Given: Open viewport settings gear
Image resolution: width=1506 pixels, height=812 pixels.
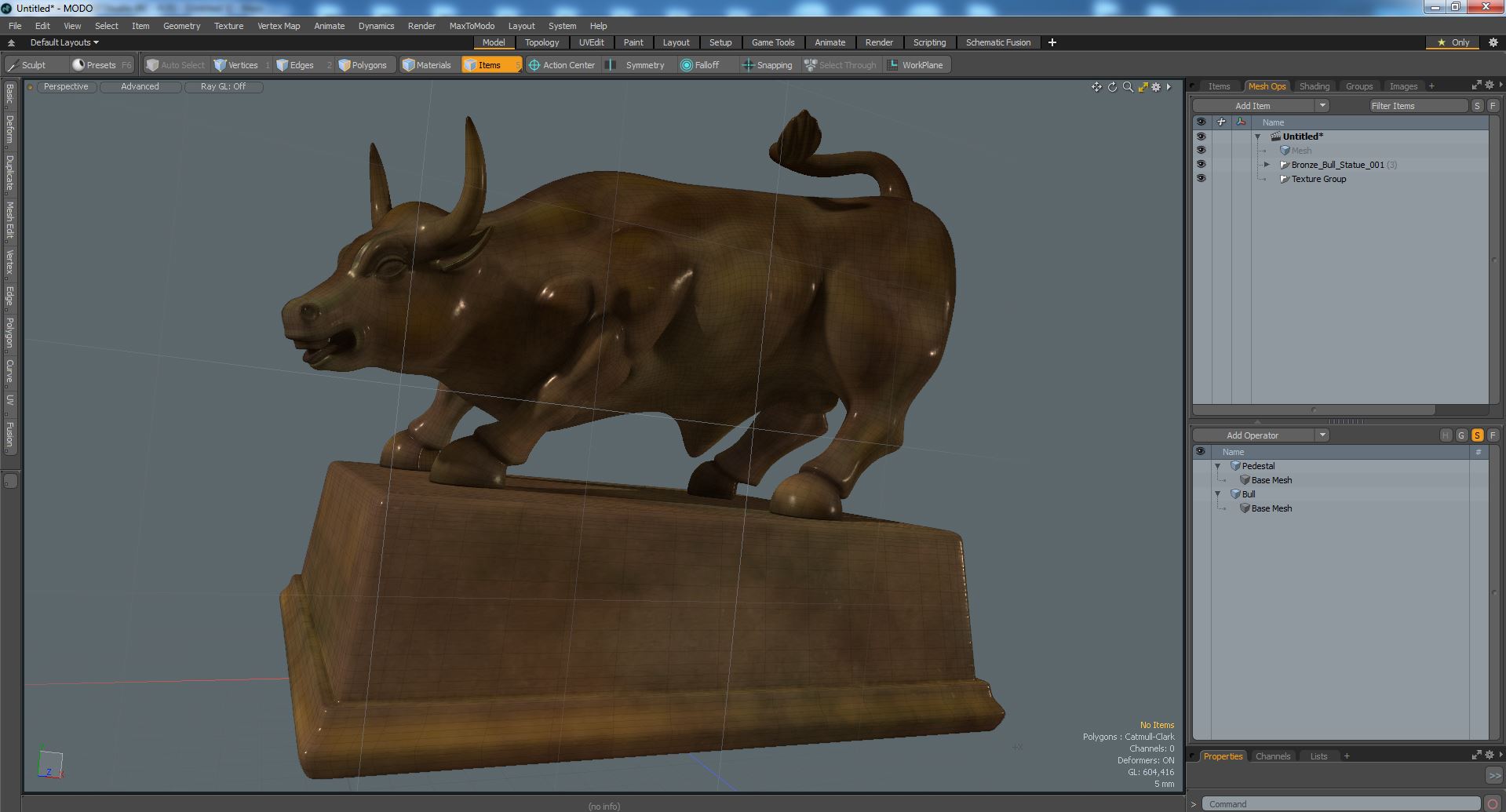Looking at the screenshot, I should (1156, 87).
